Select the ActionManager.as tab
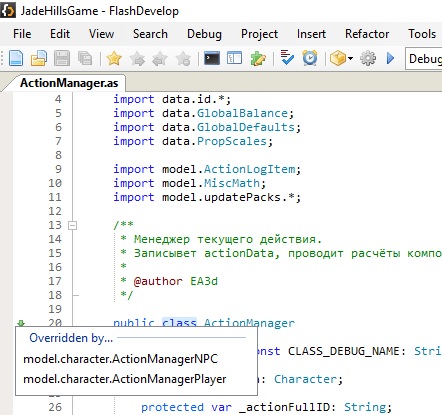442x415 pixels. click(x=69, y=83)
